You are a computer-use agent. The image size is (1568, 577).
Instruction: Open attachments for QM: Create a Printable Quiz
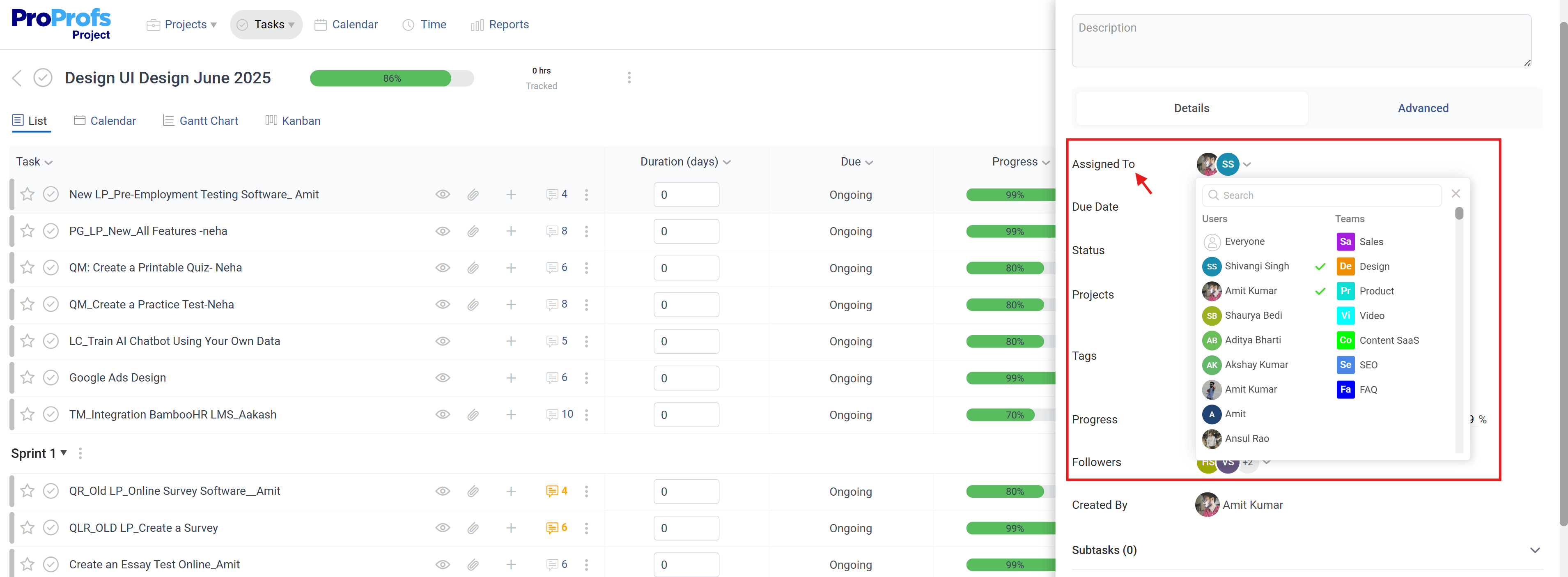tap(473, 268)
